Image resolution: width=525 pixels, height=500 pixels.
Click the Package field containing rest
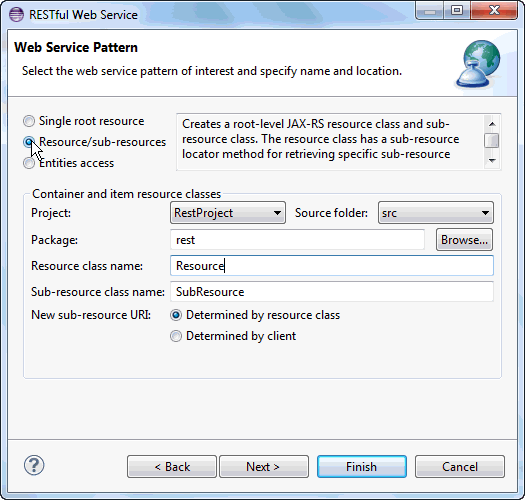pyautogui.click(x=297, y=240)
